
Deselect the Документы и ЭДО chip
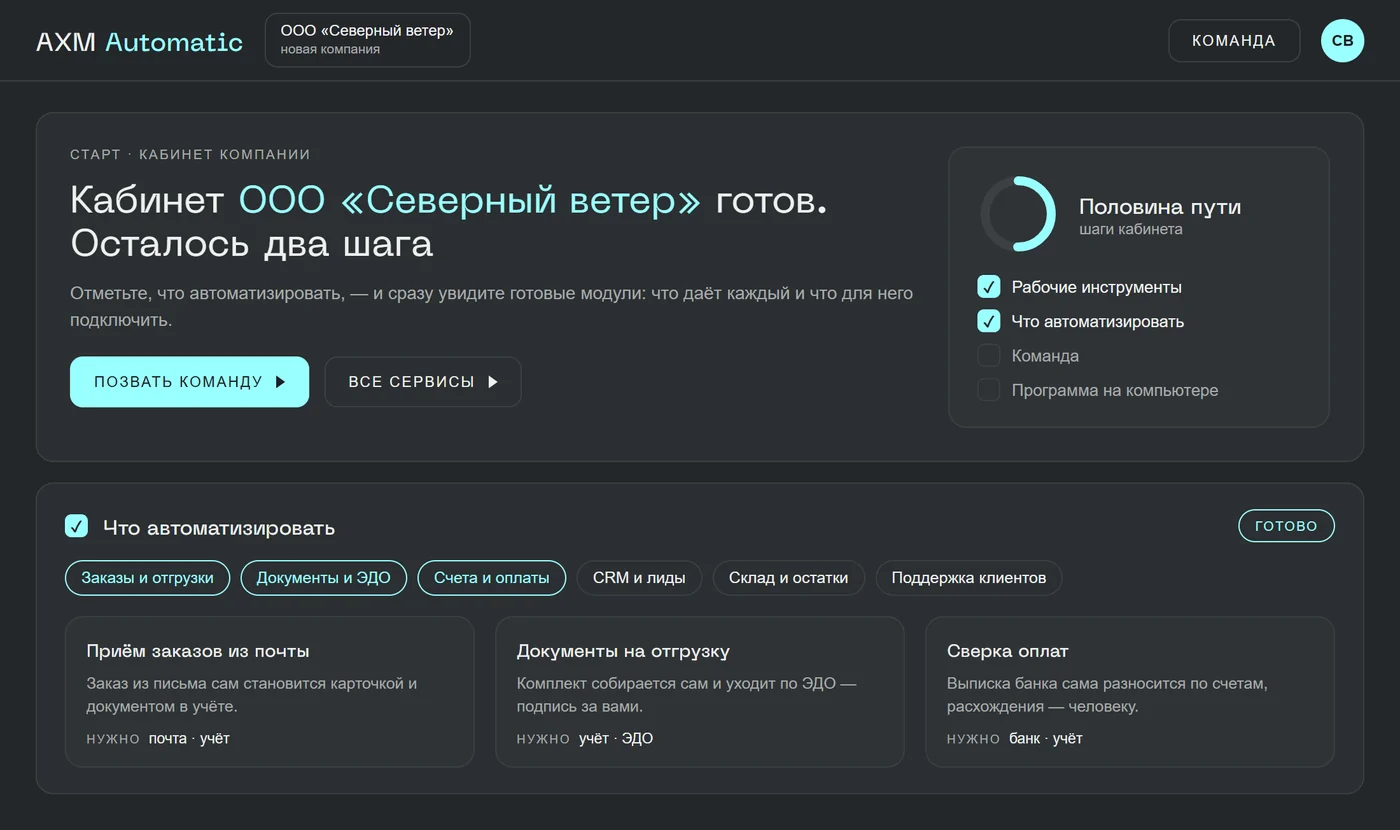click(x=323, y=578)
